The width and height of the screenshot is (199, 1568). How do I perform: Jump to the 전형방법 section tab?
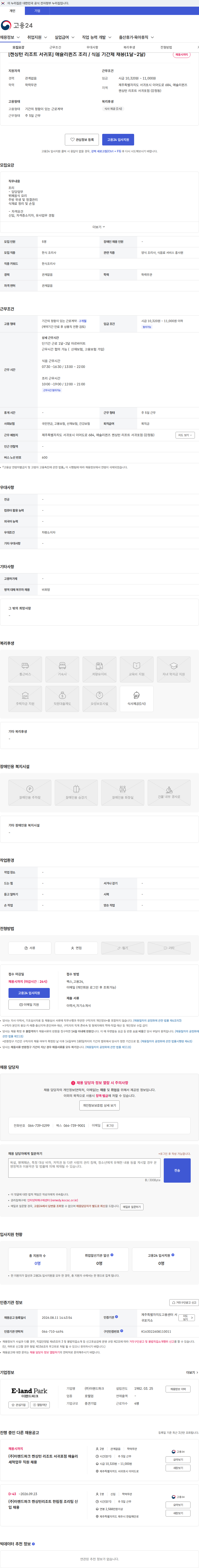coord(166,48)
